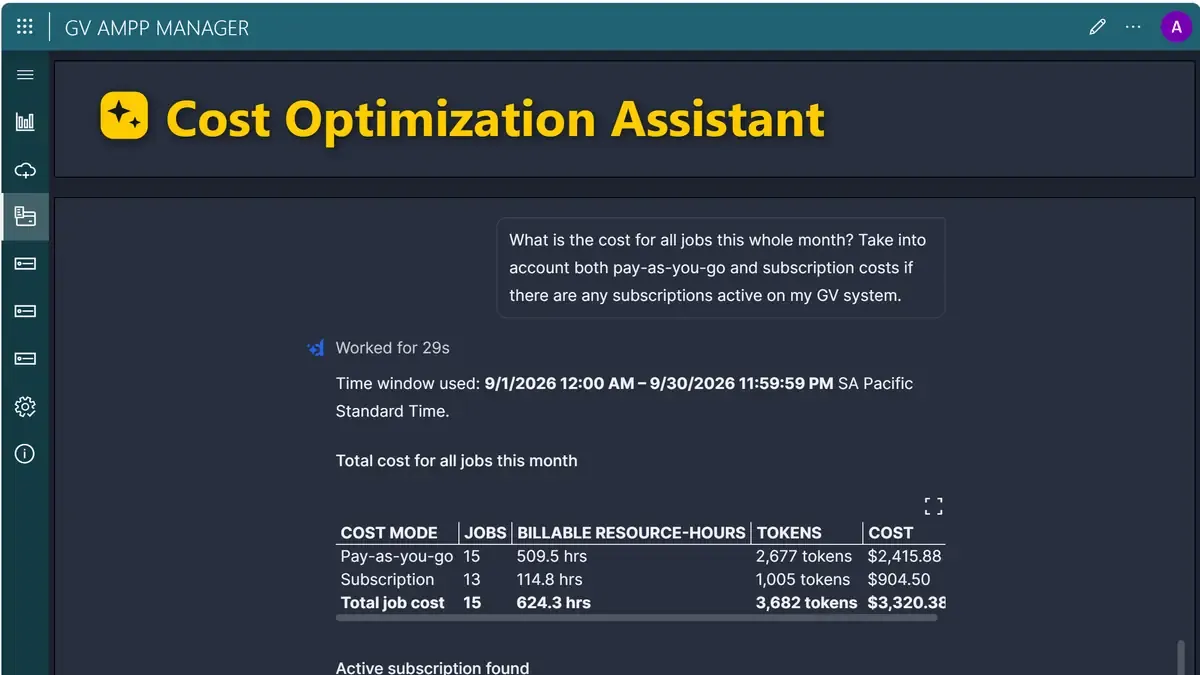Screen dimensions: 1200x675
Task: Click Pay-as-you-go jobs count 15
Action: [471, 556]
